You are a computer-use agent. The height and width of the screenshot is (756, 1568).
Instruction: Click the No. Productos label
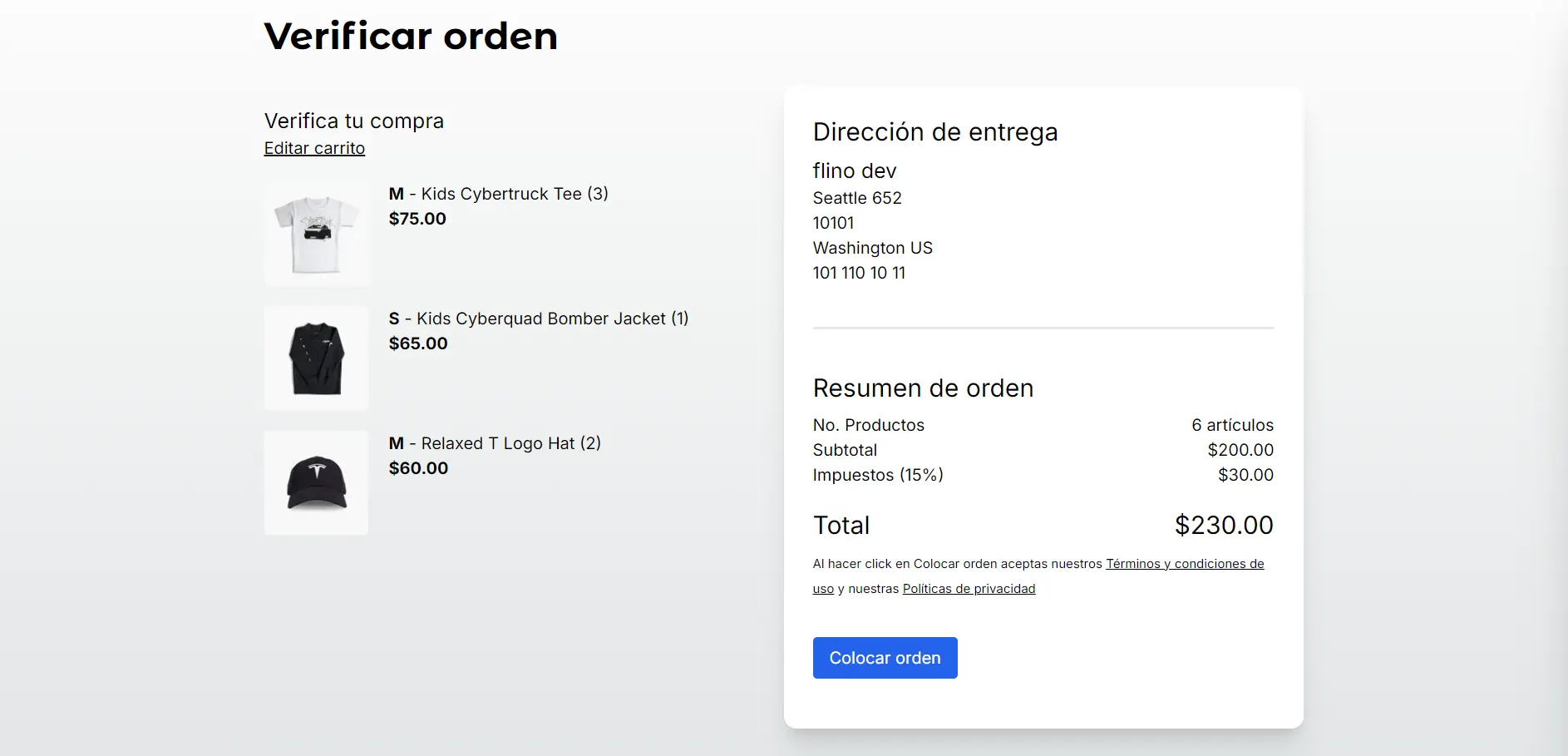coord(869,425)
